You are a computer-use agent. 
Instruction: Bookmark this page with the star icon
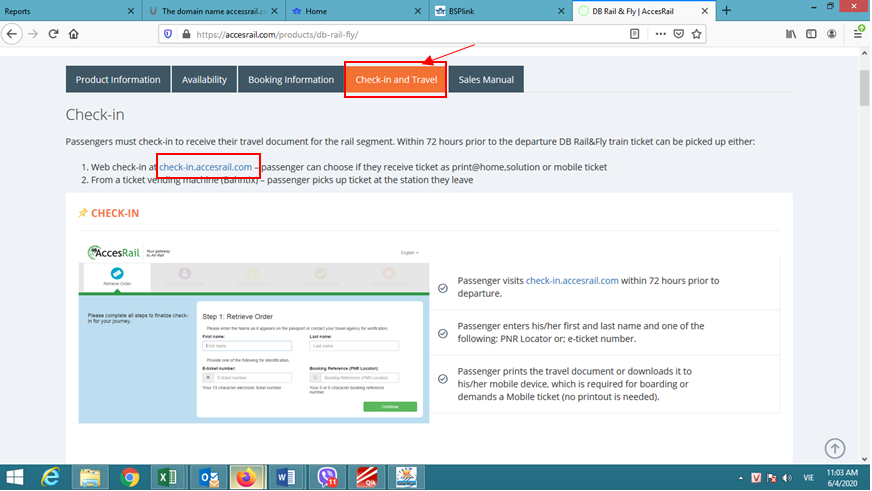[697, 33]
